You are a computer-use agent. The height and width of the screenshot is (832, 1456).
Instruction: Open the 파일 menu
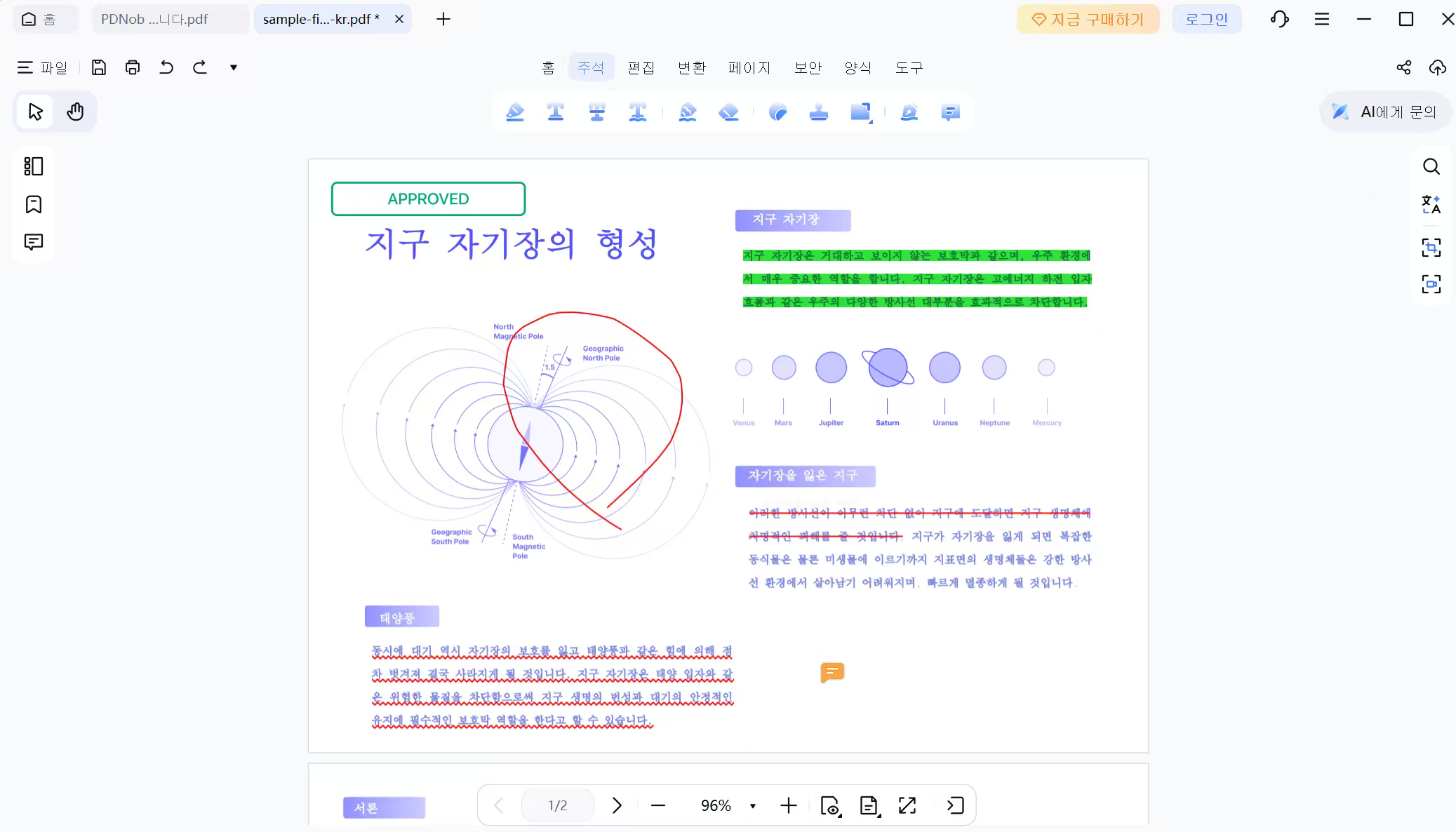pyautogui.click(x=43, y=67)
